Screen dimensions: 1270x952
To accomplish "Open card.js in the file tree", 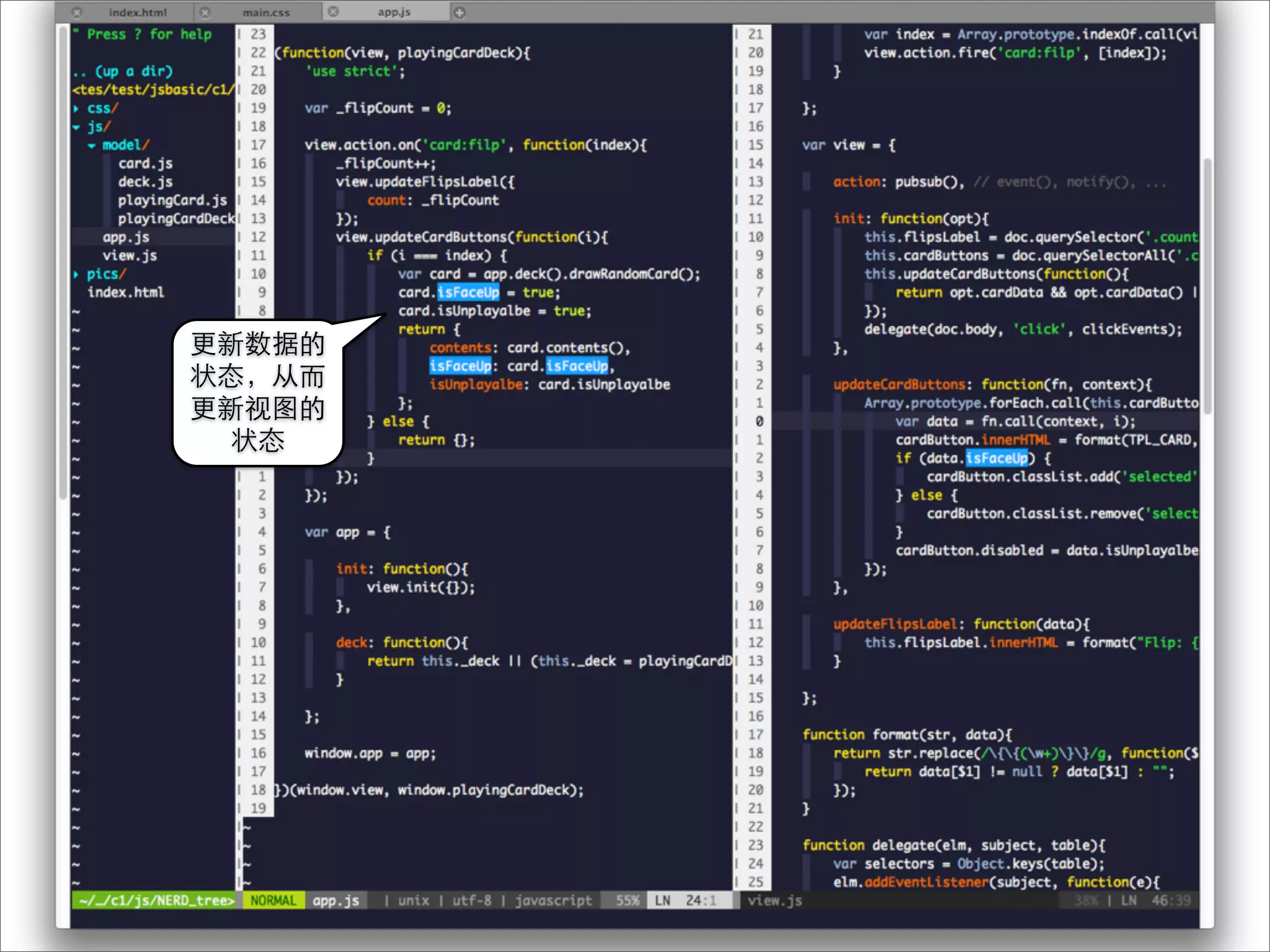I will coord(146,164).
